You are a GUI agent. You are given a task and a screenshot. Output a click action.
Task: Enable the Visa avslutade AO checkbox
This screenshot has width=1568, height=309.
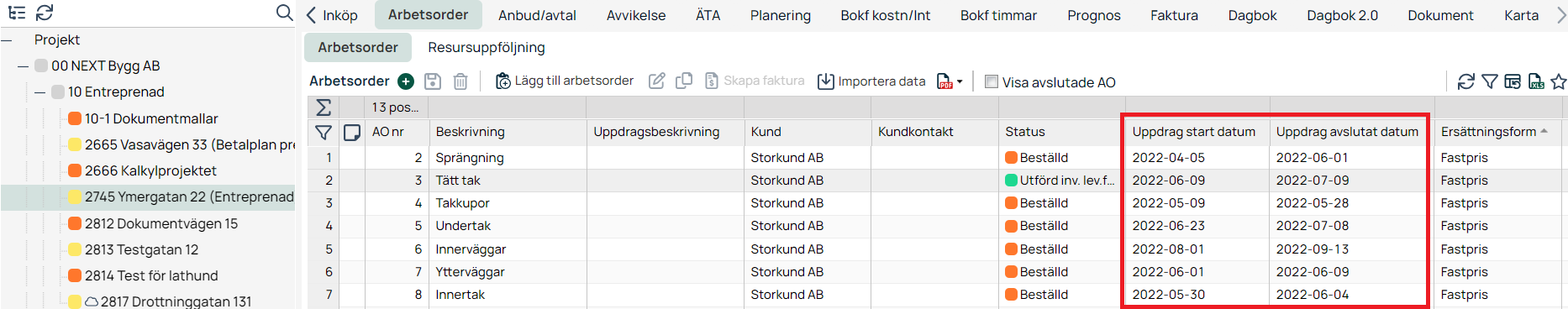(x=992, y=81)
